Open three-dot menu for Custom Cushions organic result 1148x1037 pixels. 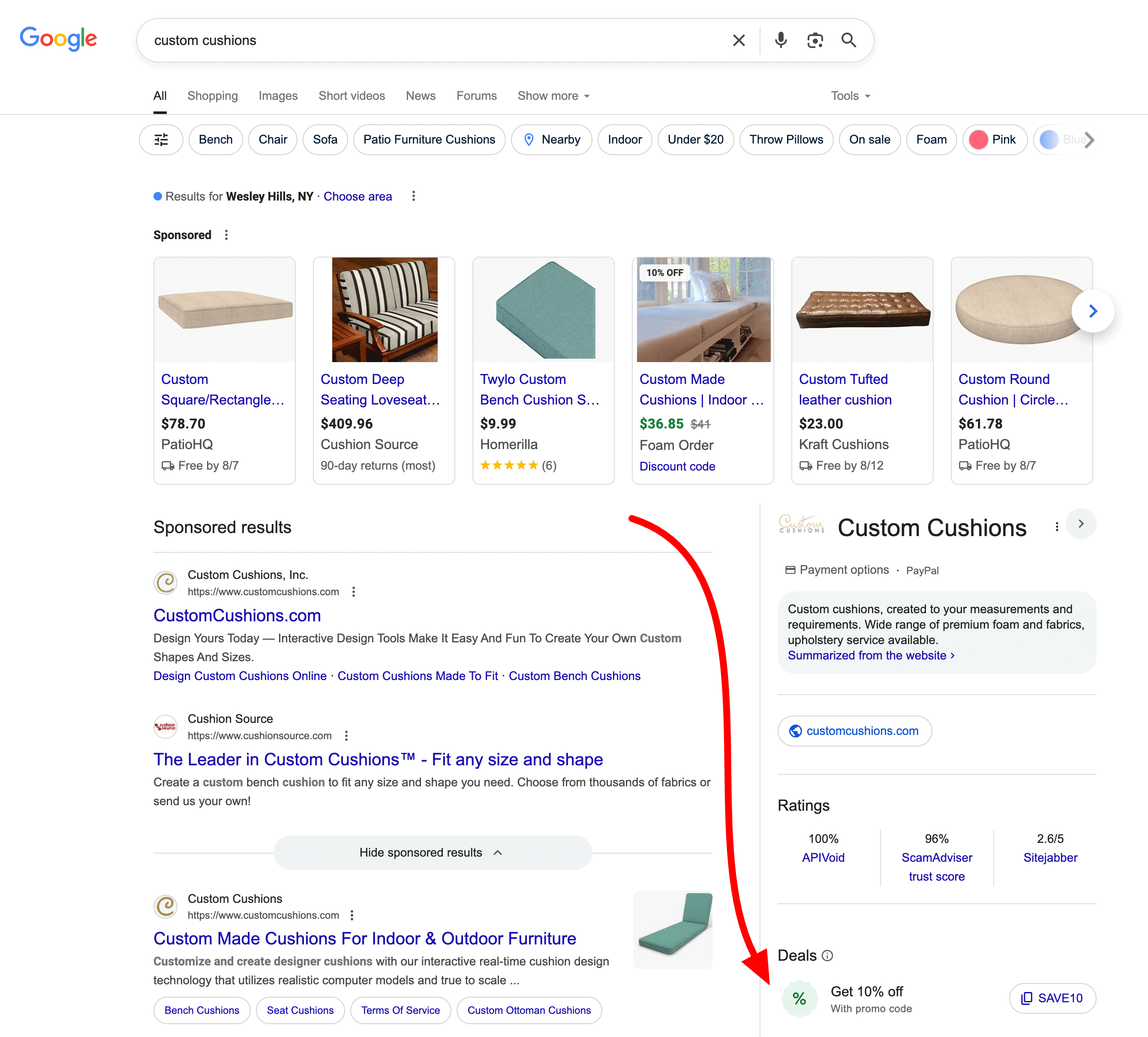[352, 915]
